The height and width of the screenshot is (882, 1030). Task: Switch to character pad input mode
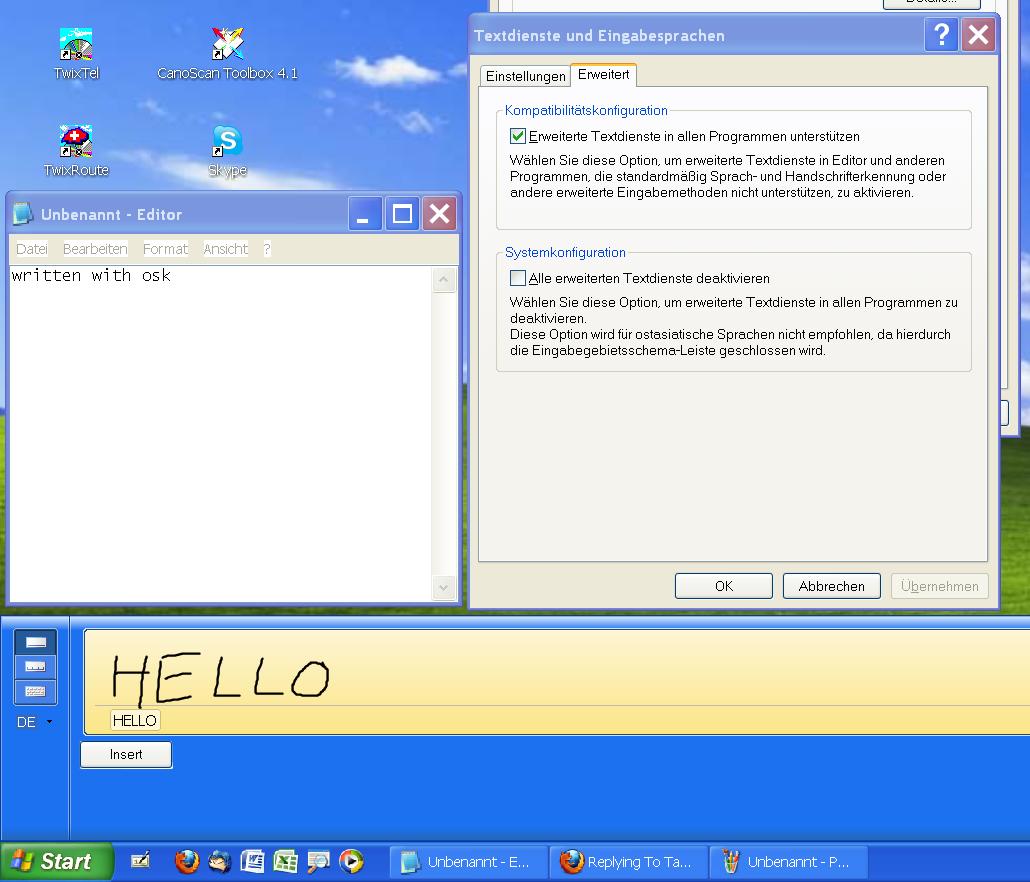(x=35, y=667)
